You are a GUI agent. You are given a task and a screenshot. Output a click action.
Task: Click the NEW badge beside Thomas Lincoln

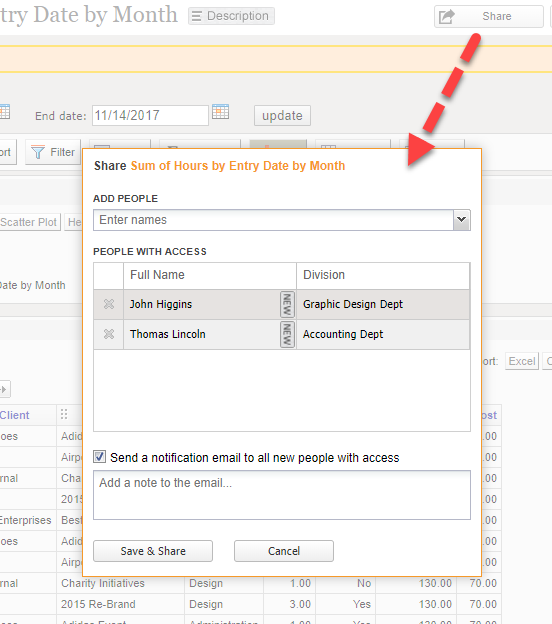point(287,334)
